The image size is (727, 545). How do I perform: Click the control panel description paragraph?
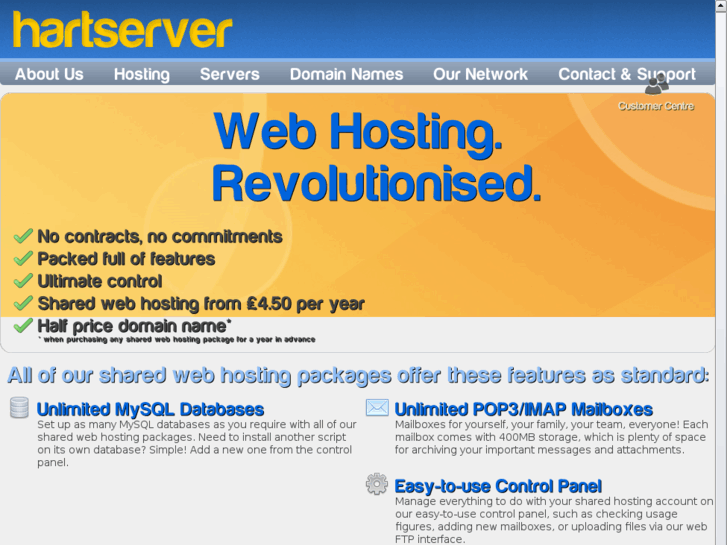(x=554, y=520)
